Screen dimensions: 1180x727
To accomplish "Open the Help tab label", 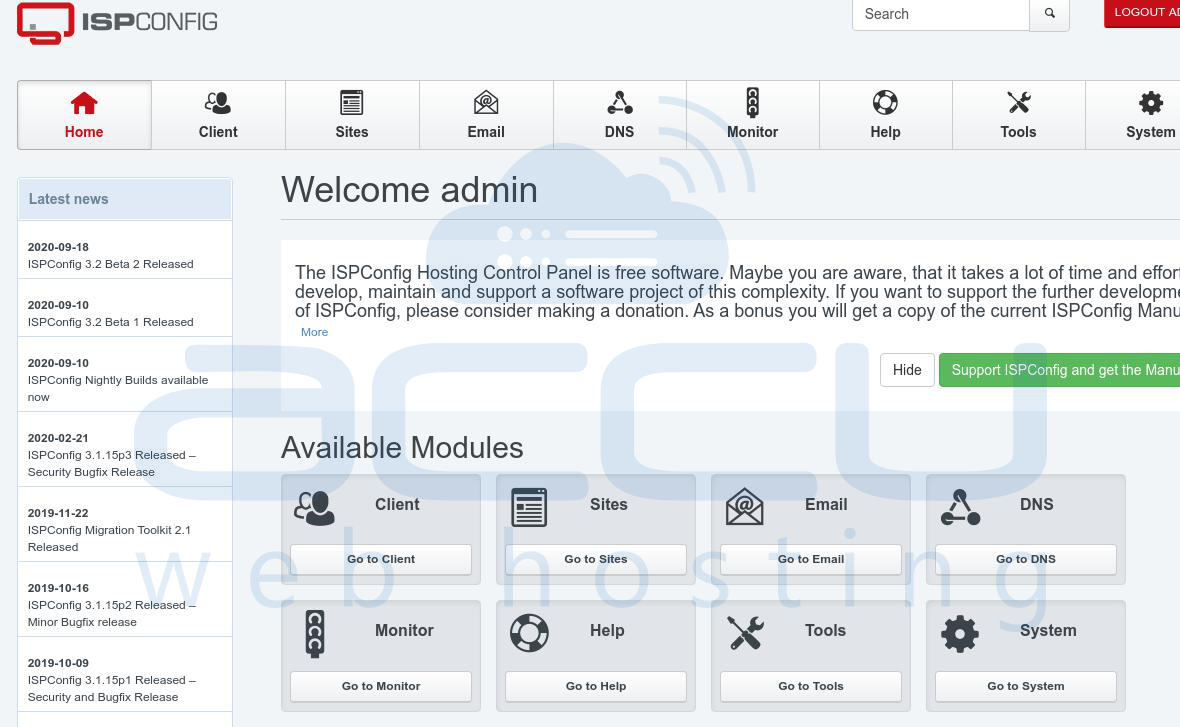I will click(x=885, y=132).
